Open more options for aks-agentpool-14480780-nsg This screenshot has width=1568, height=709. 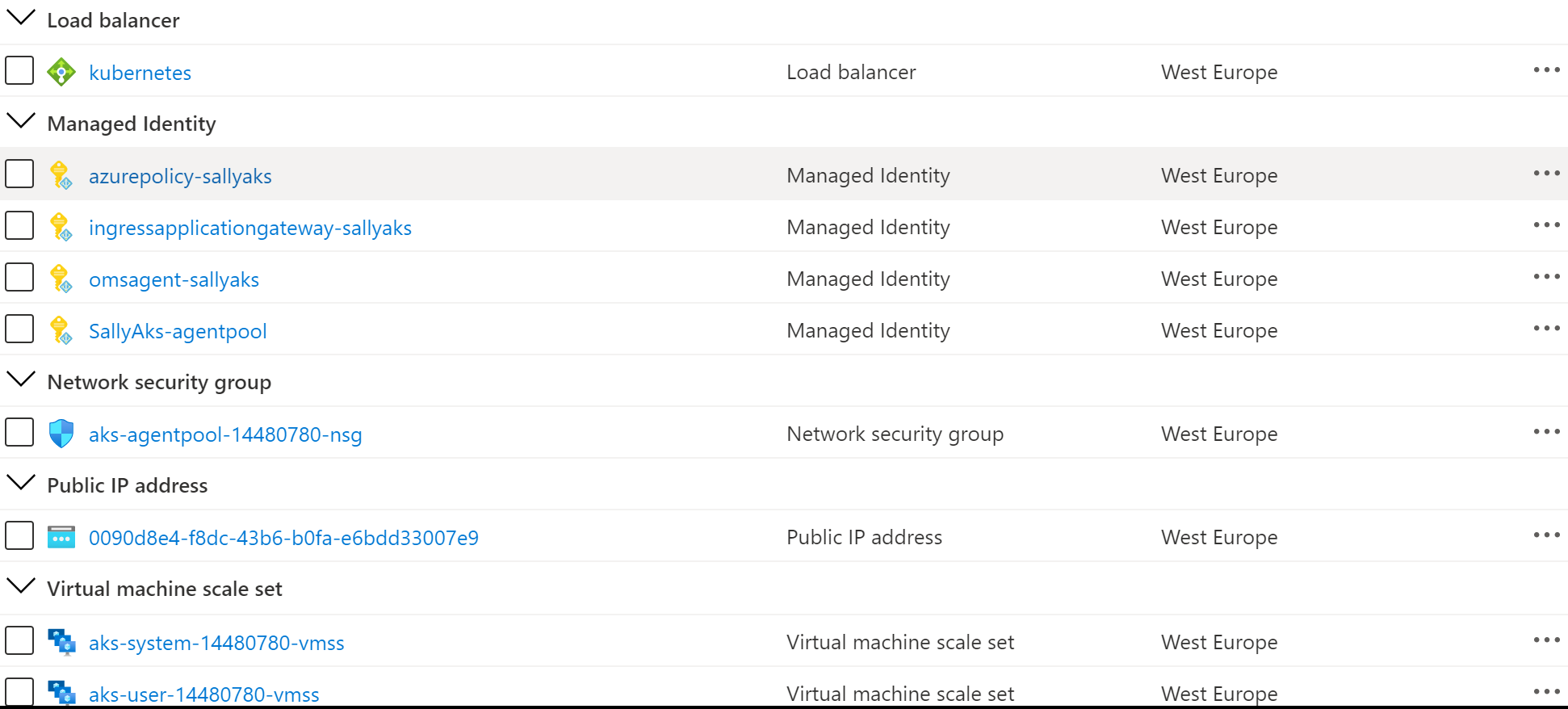click(1546, 432)
